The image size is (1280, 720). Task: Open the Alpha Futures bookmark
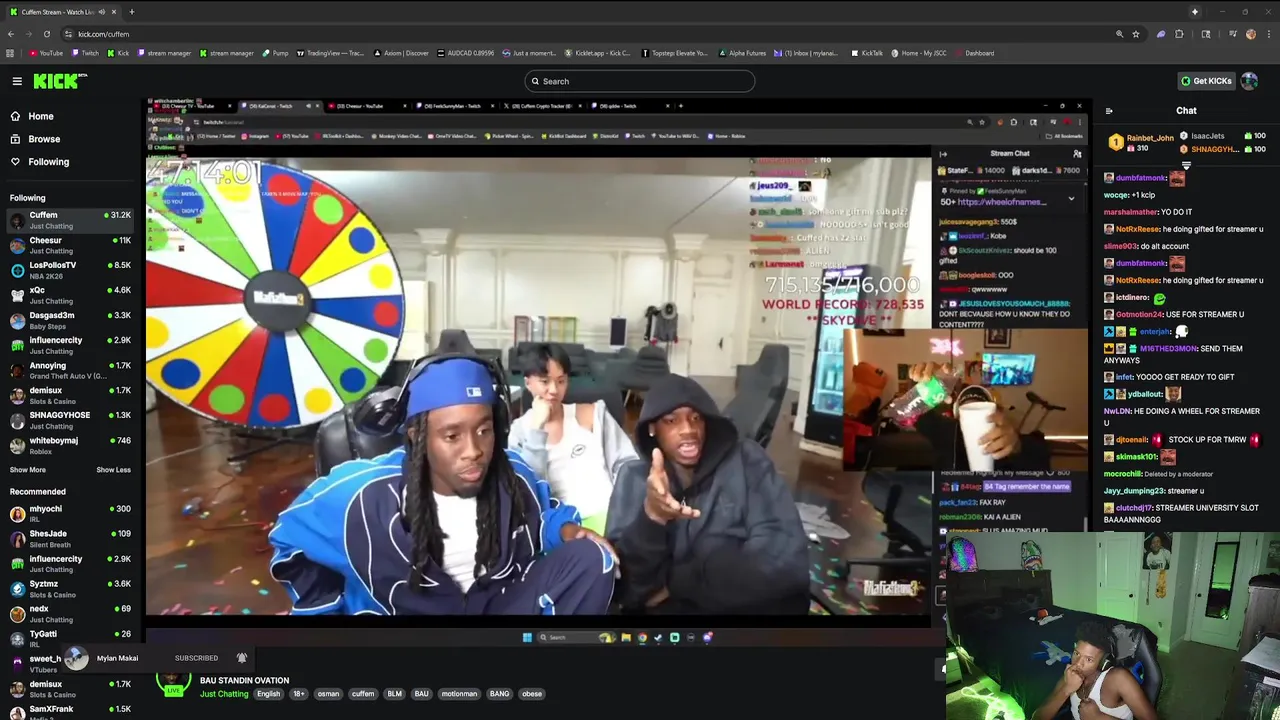click(742, 53)
